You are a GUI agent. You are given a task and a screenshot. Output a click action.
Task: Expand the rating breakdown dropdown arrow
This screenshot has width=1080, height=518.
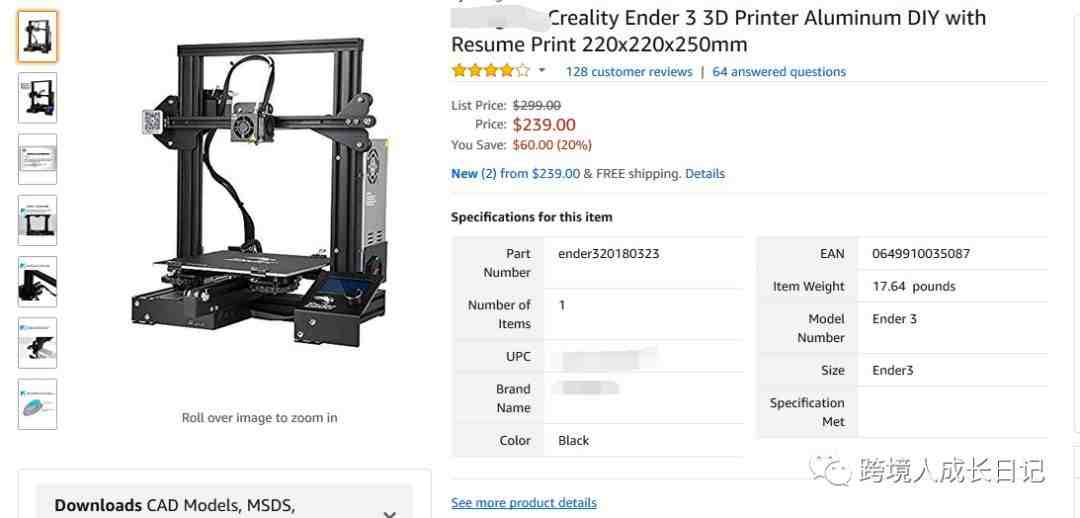coord(542,70)
